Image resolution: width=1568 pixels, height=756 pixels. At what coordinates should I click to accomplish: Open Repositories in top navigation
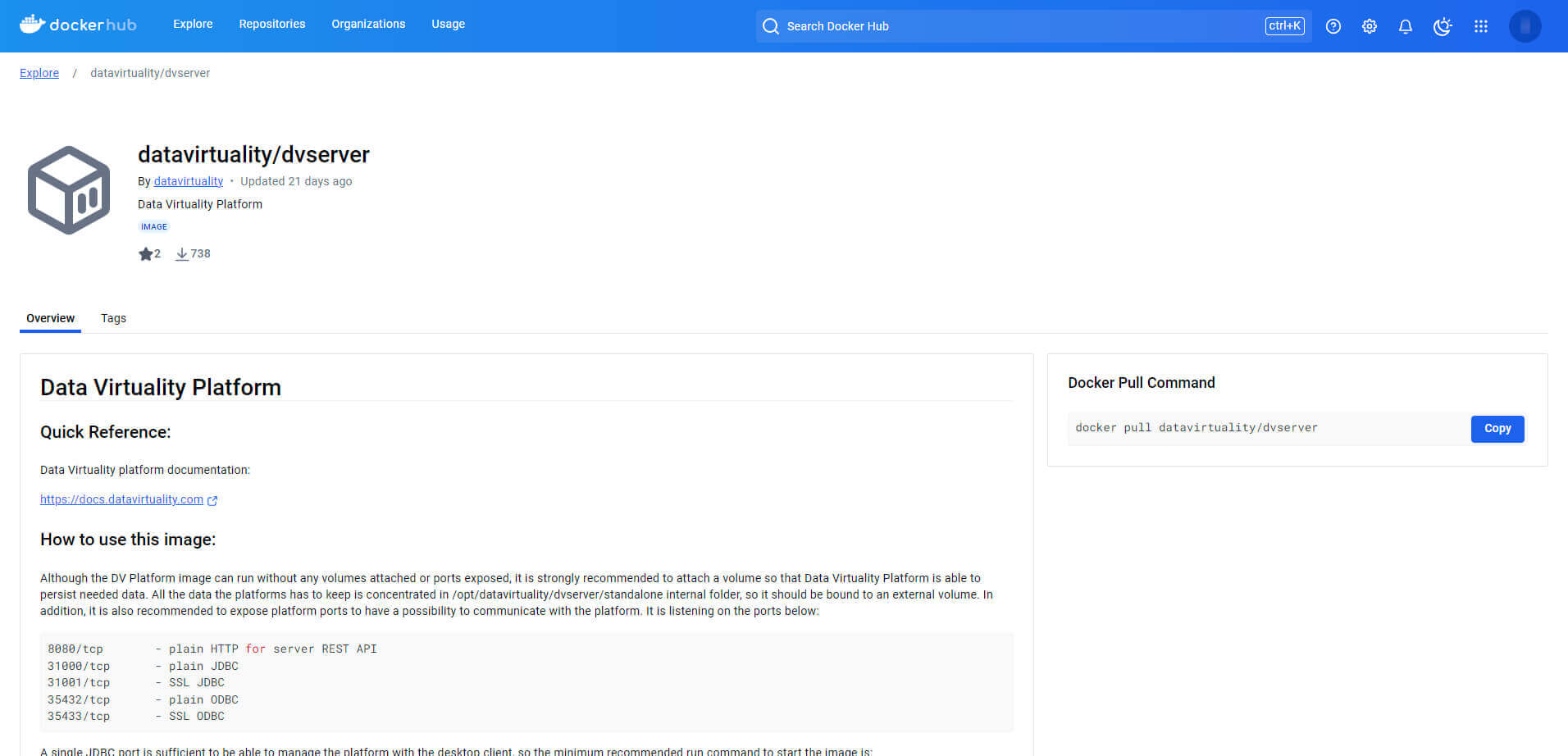[272, 24]
